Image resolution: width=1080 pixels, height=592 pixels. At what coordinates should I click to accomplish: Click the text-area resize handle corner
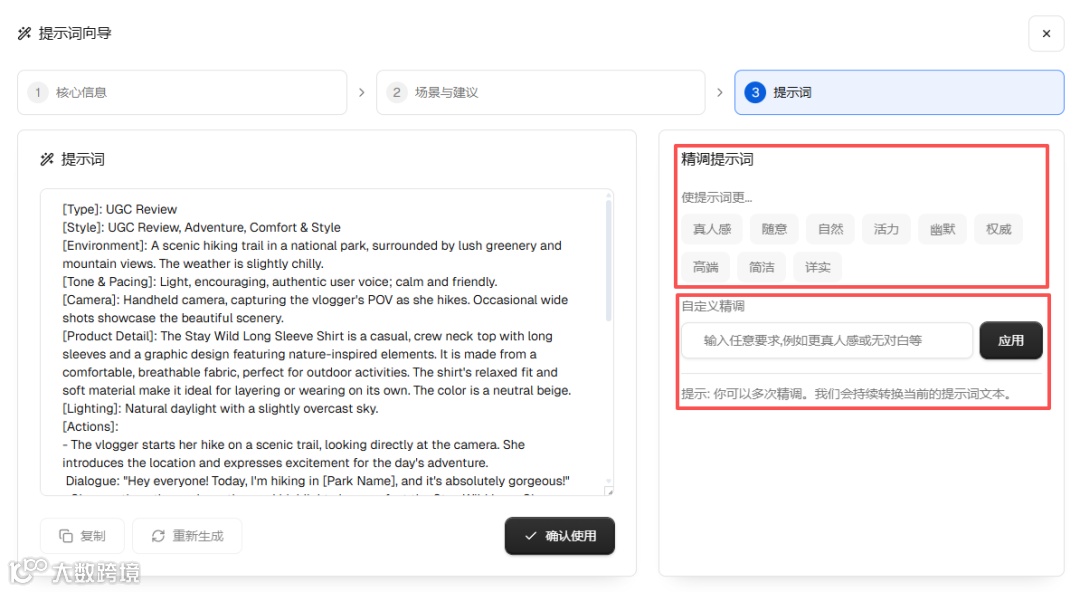pyautogui.click(x=608, y=491)
